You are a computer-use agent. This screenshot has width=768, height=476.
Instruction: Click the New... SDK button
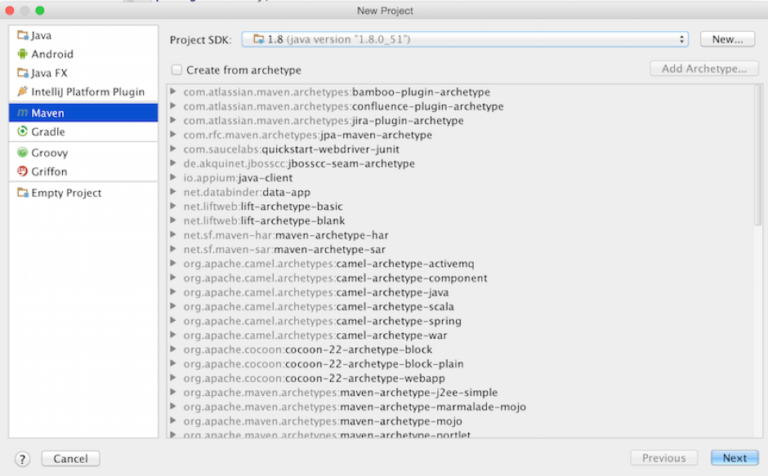pyautogui.click(x=727, y=39)
